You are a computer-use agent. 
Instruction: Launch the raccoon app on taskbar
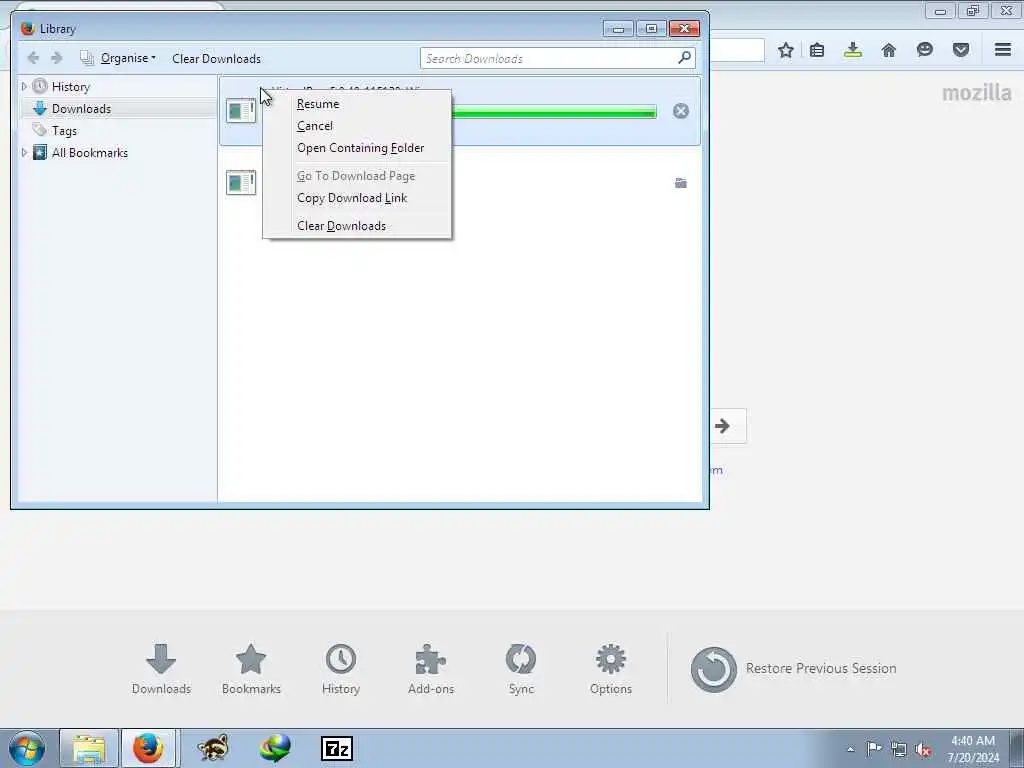point(213,748)
